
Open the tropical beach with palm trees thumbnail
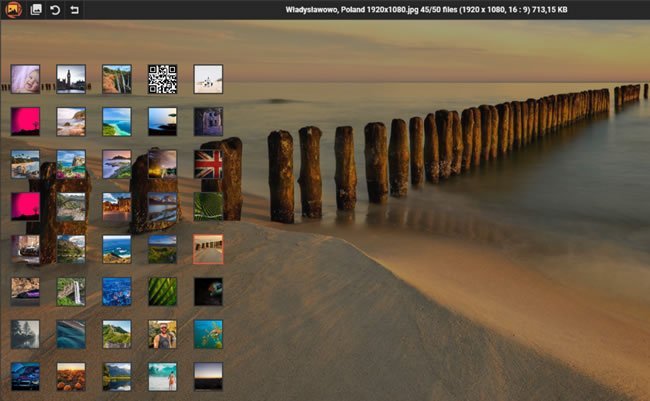coord(25,164)
